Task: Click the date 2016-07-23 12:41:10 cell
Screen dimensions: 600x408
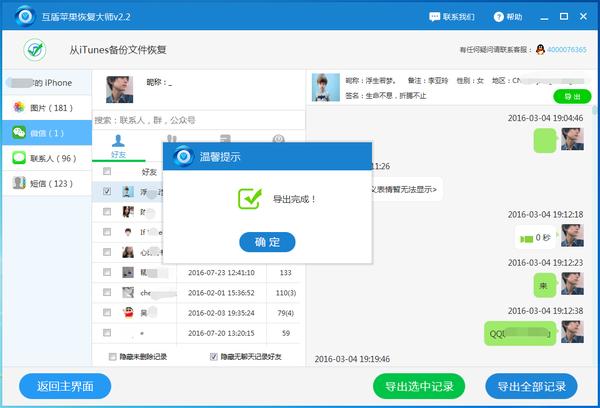Action: (221, 273)
